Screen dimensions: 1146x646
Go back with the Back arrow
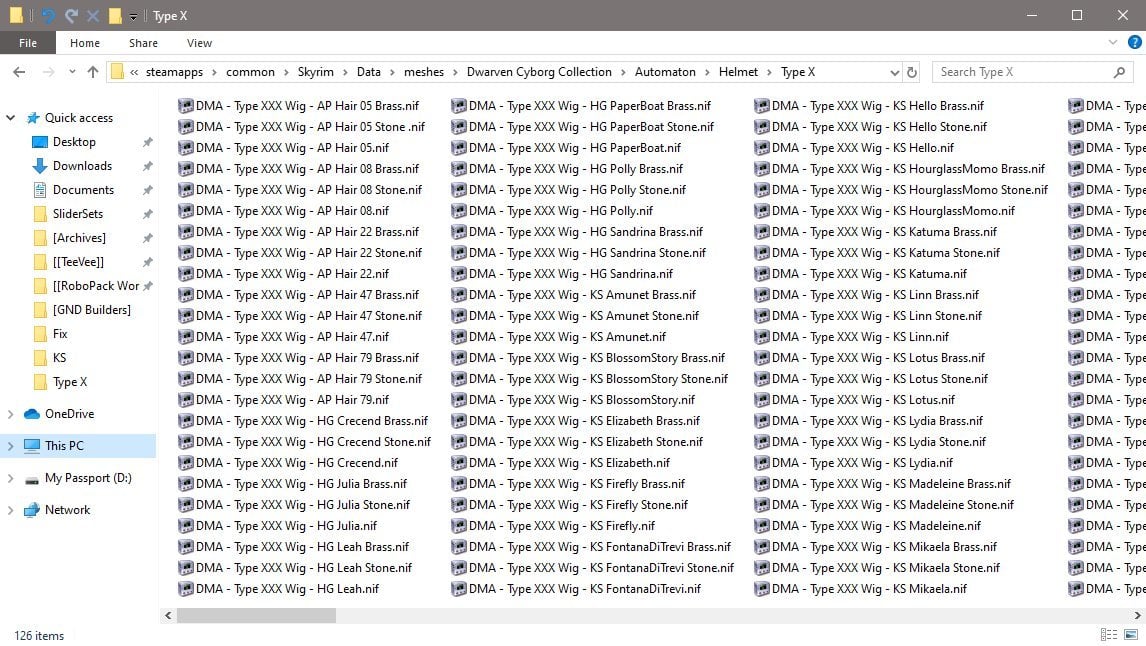(x=19, y=72)
